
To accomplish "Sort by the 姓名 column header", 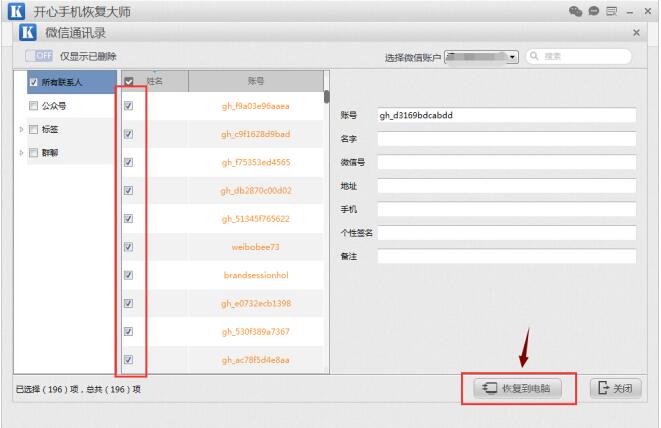I will (x=155, y=81).
